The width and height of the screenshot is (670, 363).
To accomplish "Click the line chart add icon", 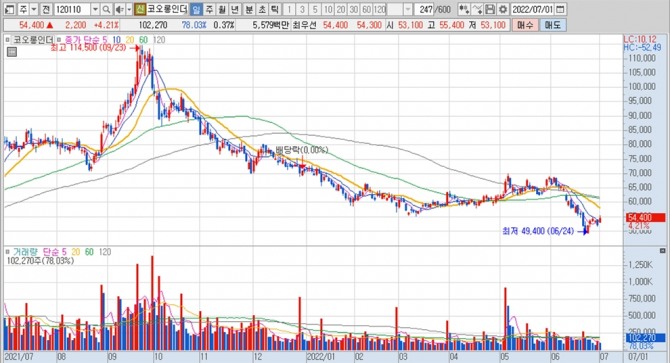I will coord(478,9).
